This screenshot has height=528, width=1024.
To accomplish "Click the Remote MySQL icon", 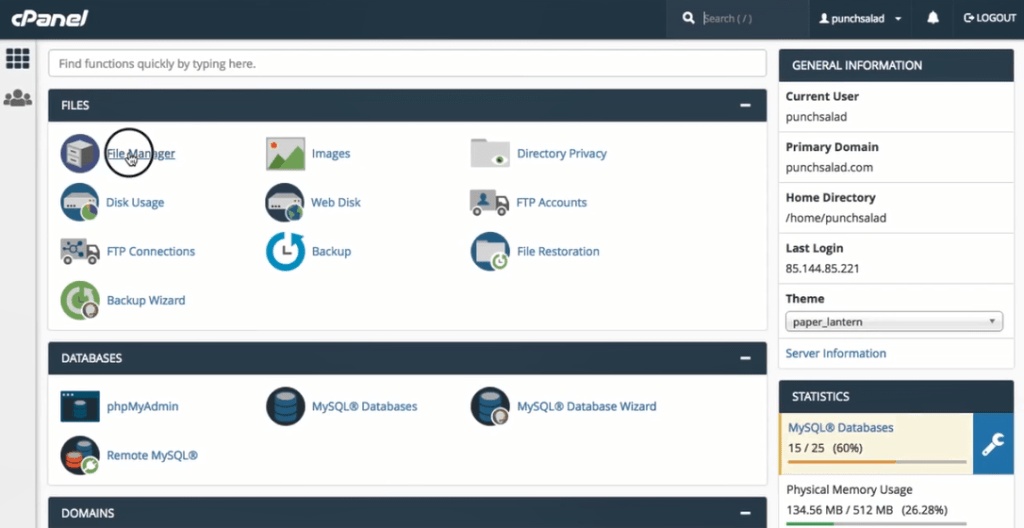I will (x=80, y=455).
